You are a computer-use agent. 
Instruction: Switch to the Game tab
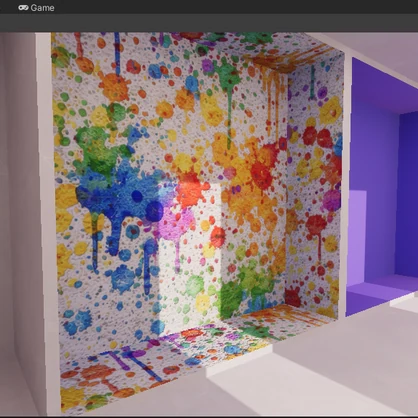click(x=36, y=7)
